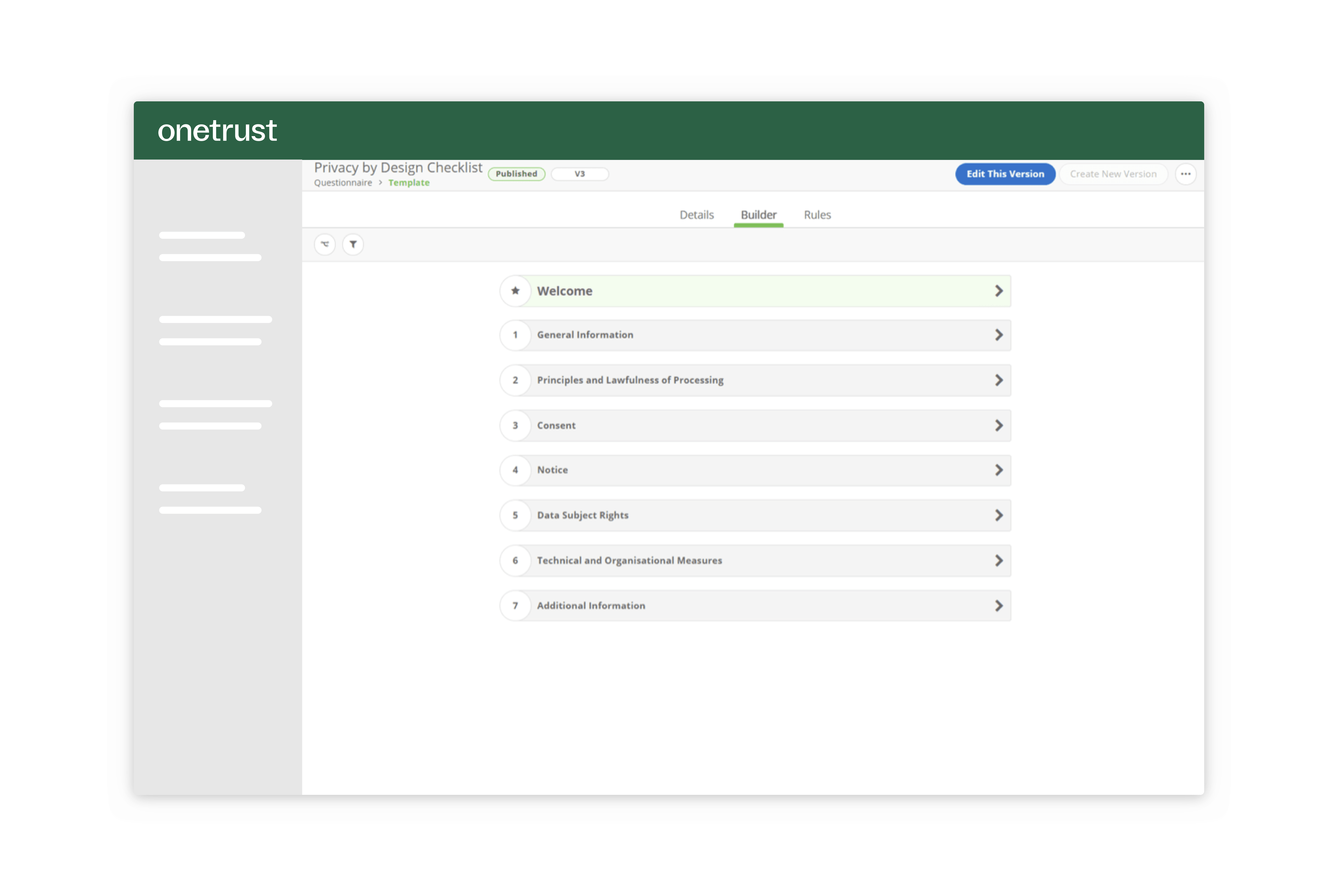The height and width of the screenshot is (896, 1338).
Task: Click 'Additional Information' section title
Action: pos(591,605)
